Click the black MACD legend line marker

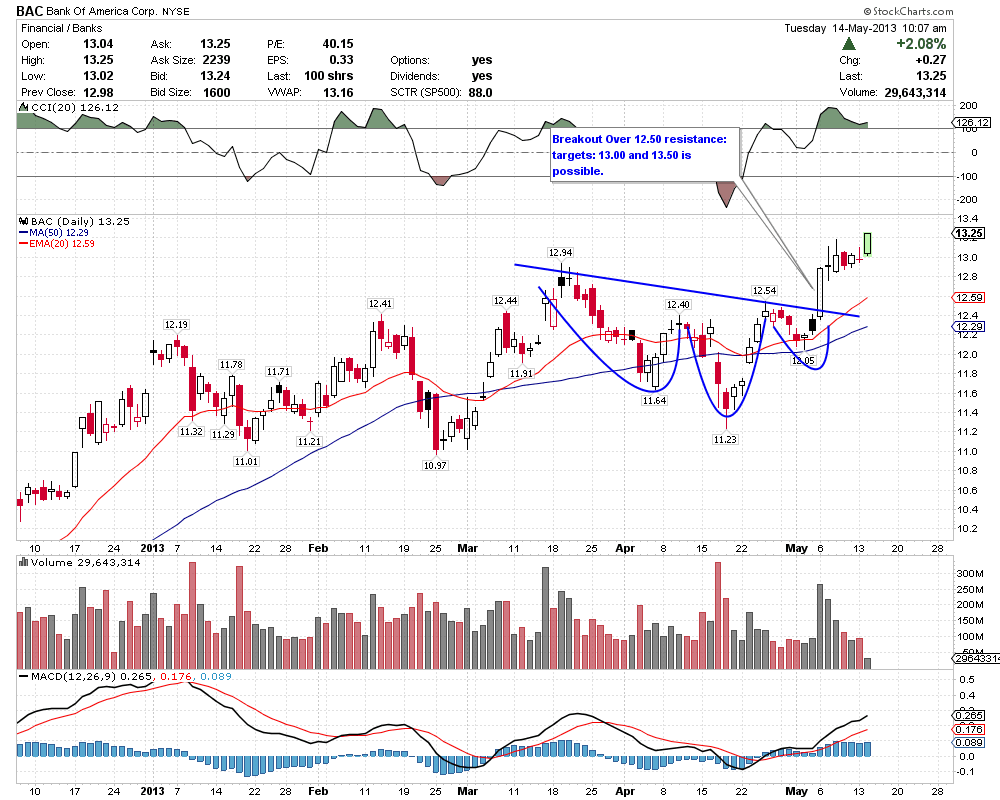coord(24,676)
